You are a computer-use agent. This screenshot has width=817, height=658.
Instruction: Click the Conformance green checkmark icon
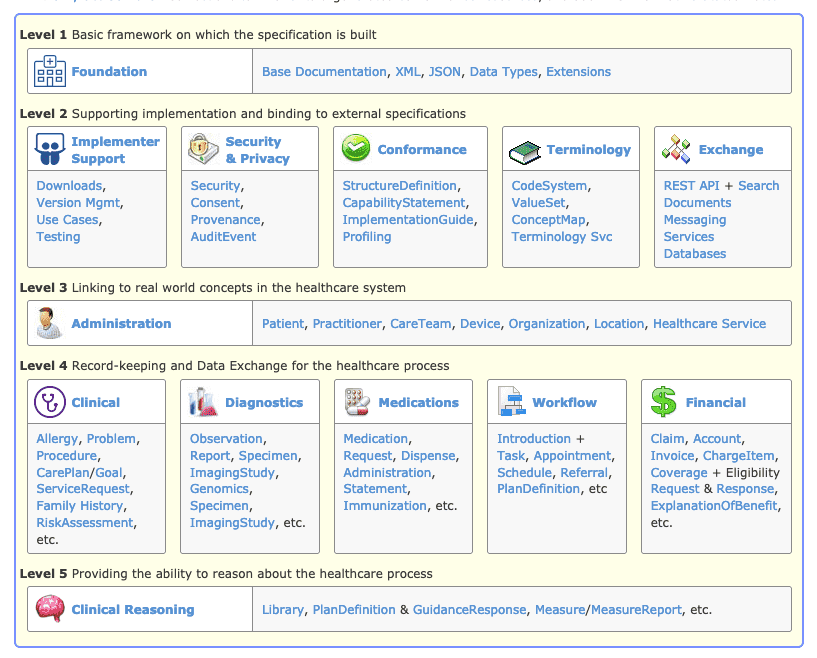(356, 150)
